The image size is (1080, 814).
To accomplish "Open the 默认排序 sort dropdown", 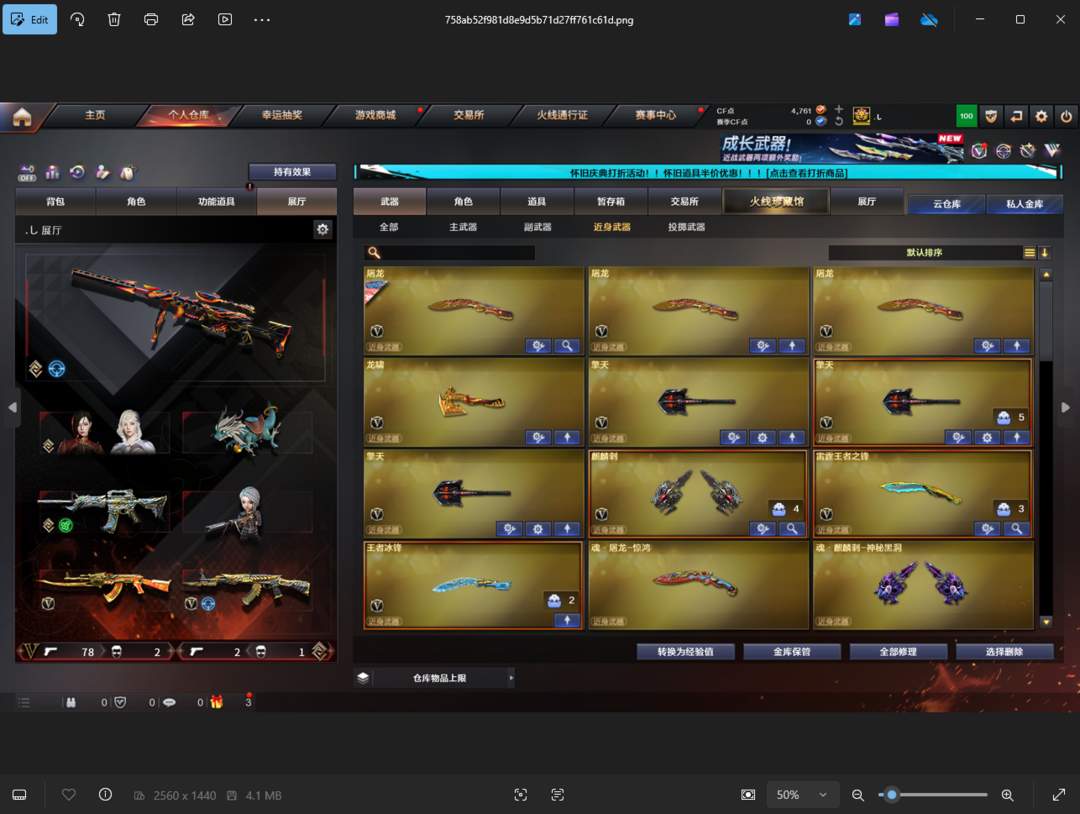I will (x=925, y=253).
